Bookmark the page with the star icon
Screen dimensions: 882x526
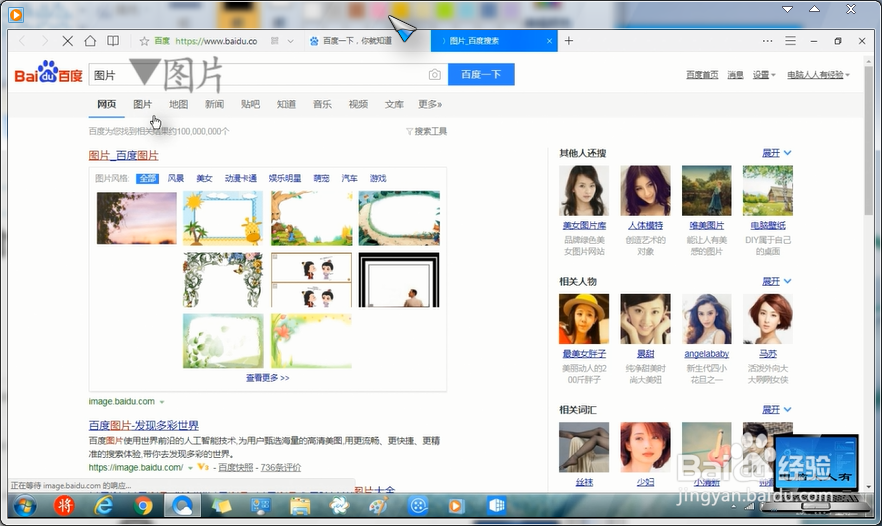point(144,41)
